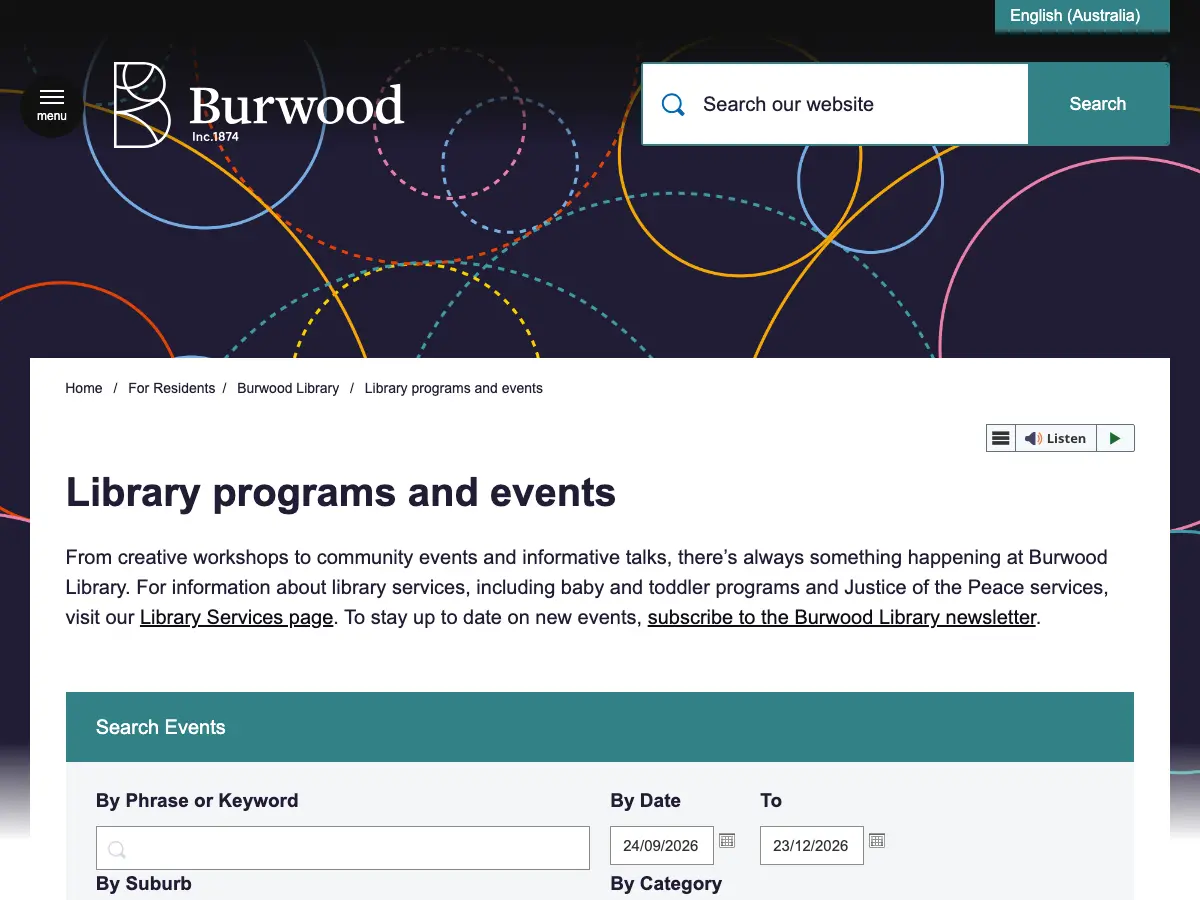Viewport: 1200px width, 900px height.
Task: Click the By Date start field 24/09/2026
Action: tap(662, 845)
